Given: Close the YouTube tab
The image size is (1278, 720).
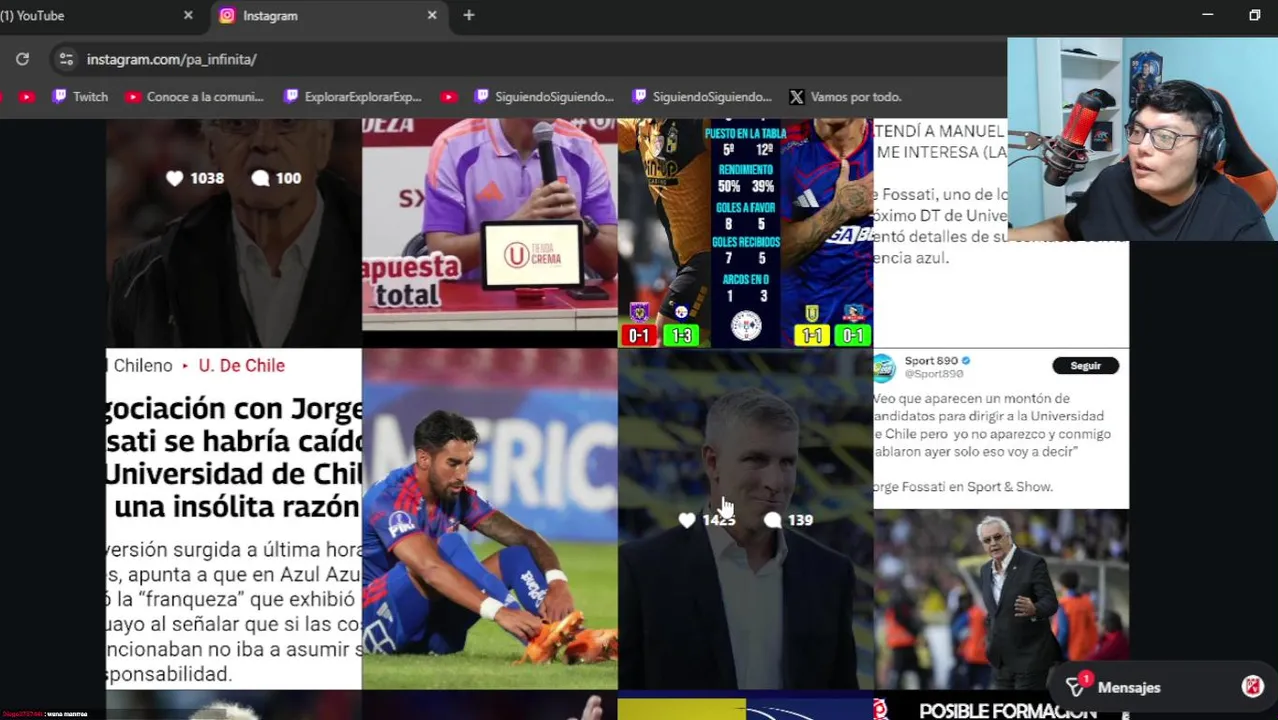Looking at the screenshot, I should pyautogui.click(x=188, y=16).
